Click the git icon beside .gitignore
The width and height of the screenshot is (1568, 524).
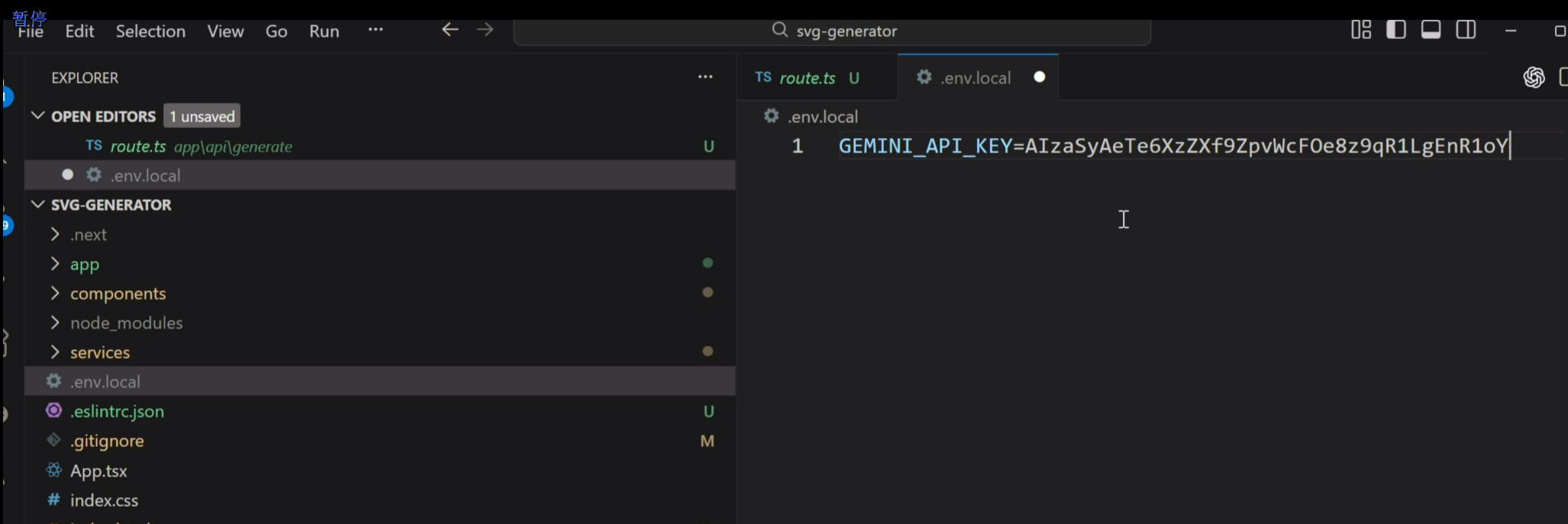click(x=53, y=440)
